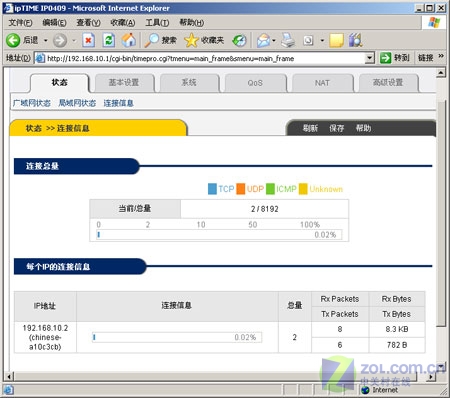Image resolution: width=450 pixels, height=398 pixels.
Task: Go to Home page icon
Action: click(129, 40)
